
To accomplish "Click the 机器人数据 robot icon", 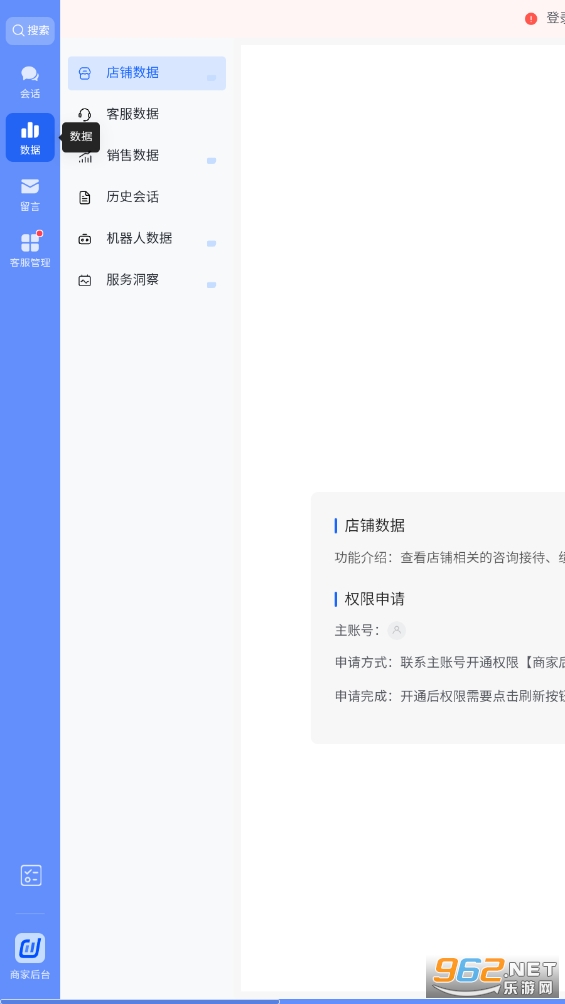I will click(x=85, y=239).
